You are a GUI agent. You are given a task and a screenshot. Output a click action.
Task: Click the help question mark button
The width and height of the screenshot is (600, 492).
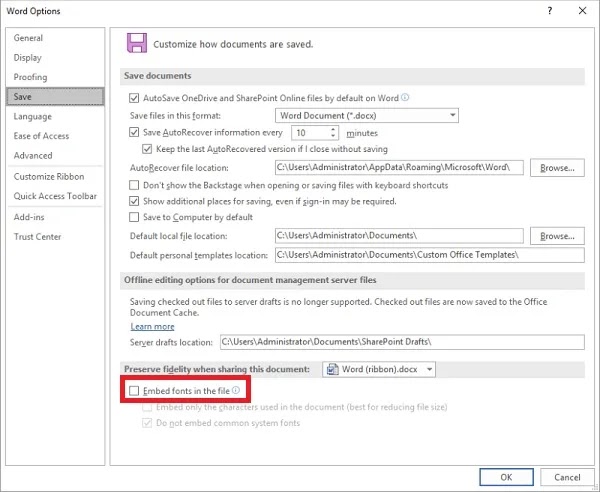point(550,11)
